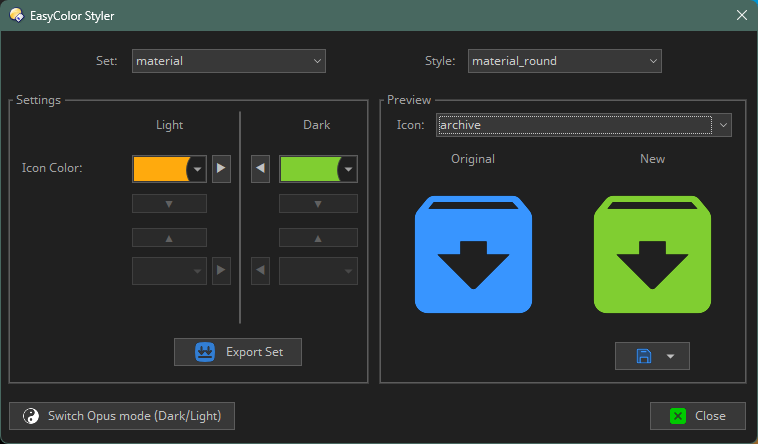Click the Close button
The height and width of the screenshot is (444, 758).
(698, 416)
